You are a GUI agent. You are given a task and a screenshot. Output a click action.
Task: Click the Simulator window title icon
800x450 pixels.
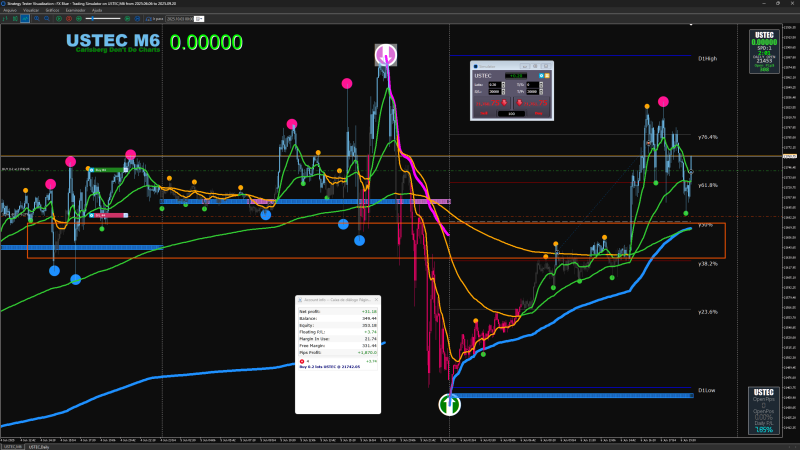[x=476, y=66]
